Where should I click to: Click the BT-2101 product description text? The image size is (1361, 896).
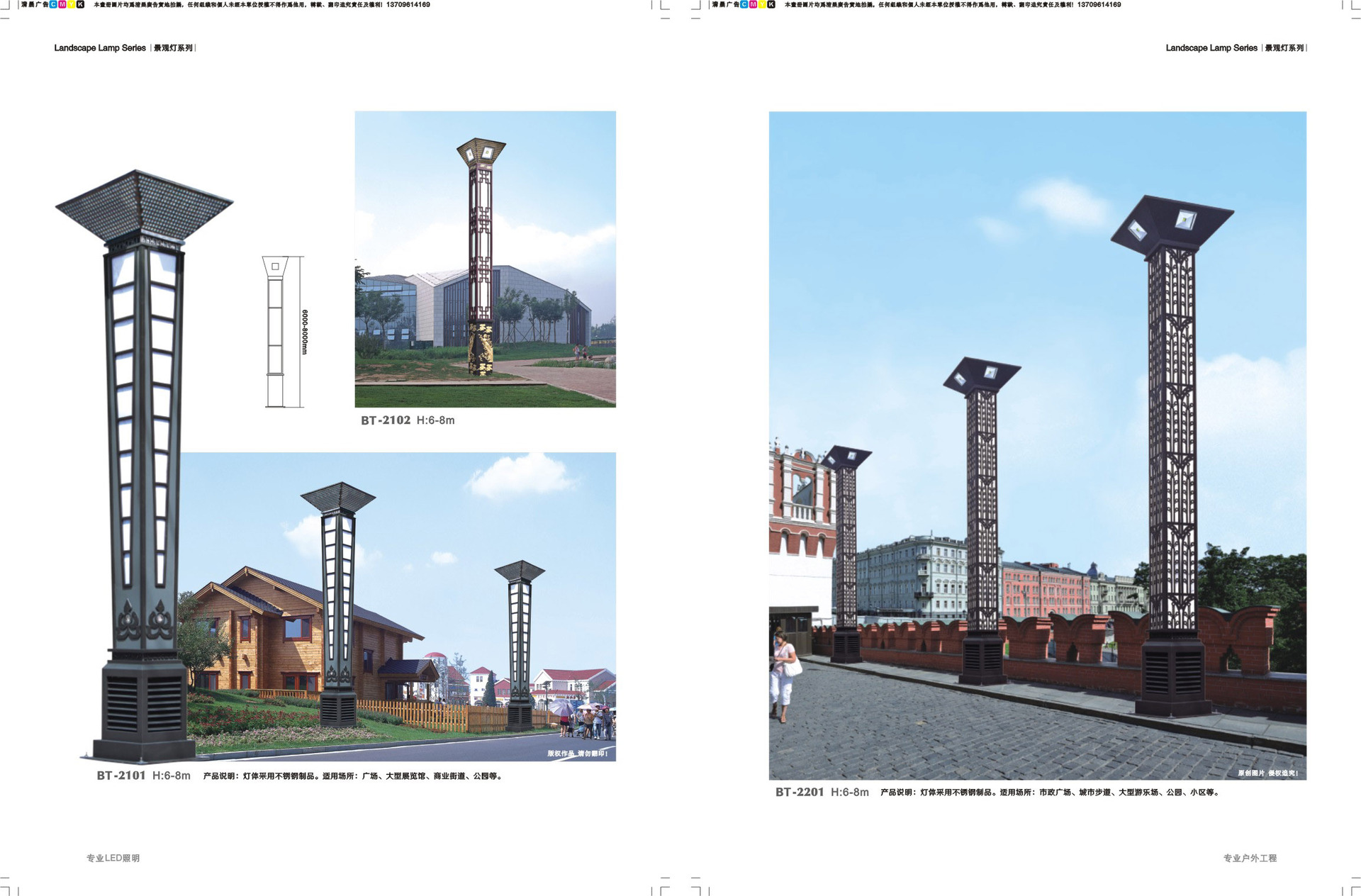(x=353, y=776)
